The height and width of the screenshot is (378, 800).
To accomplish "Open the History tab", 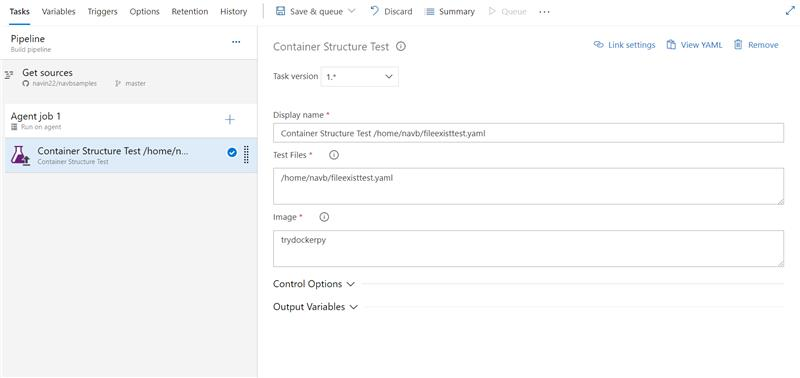I will [x=234, y=11].
